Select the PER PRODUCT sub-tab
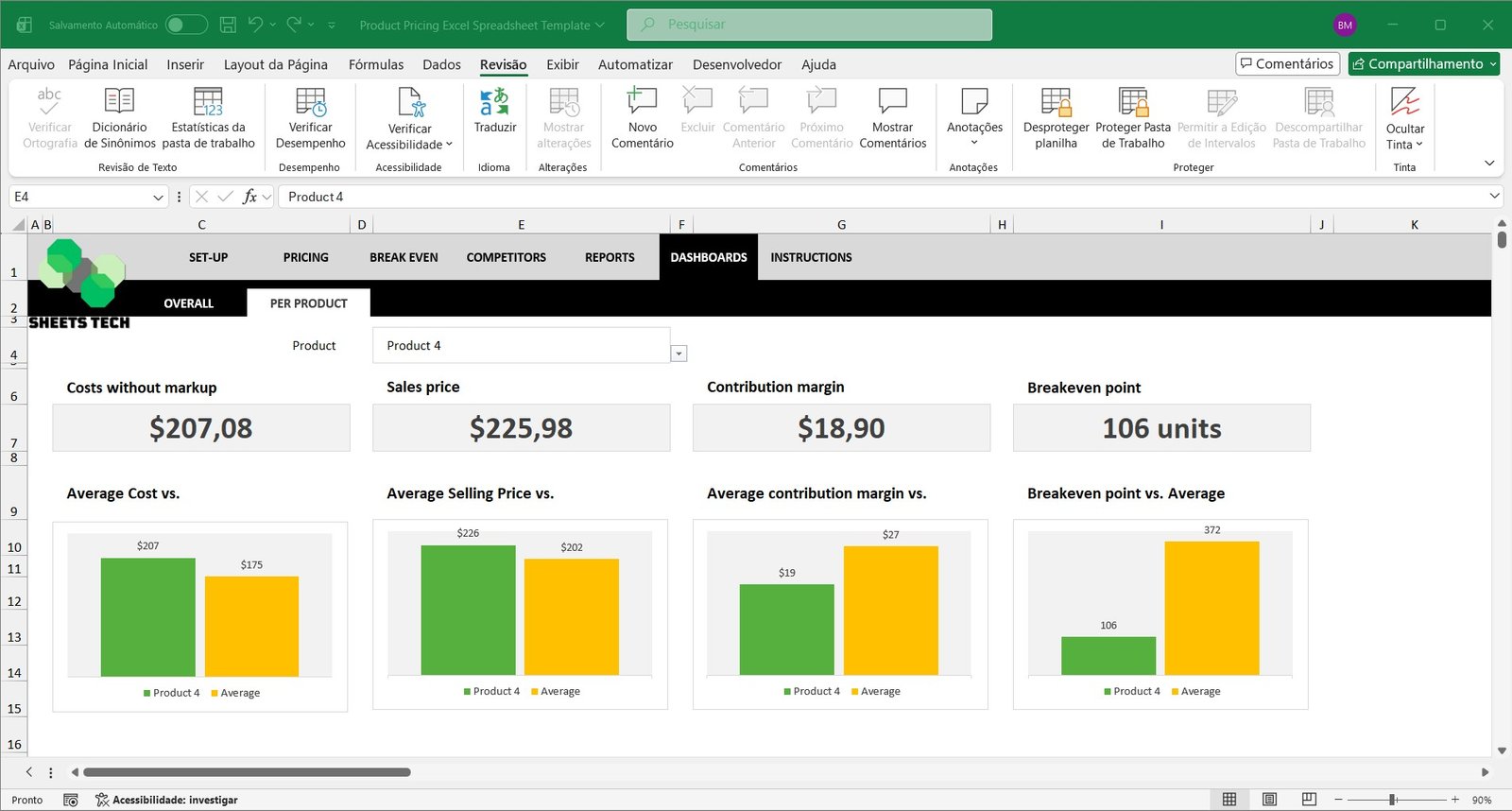Screen dimensions: 1512x811 (x=309, y=303)
